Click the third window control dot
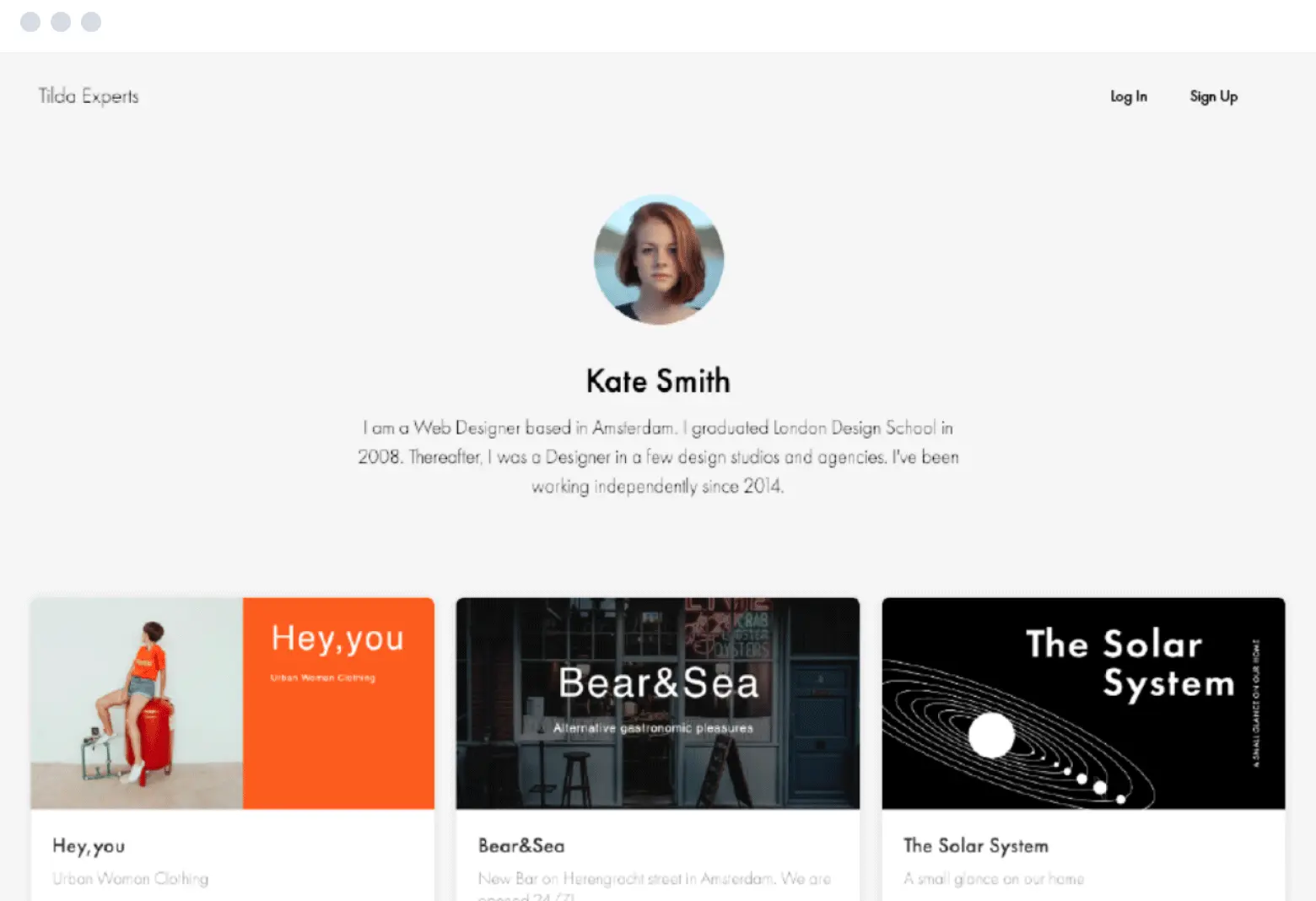Image resolution: width=1316 pixels, height=901 pixels. click(91, 22)
